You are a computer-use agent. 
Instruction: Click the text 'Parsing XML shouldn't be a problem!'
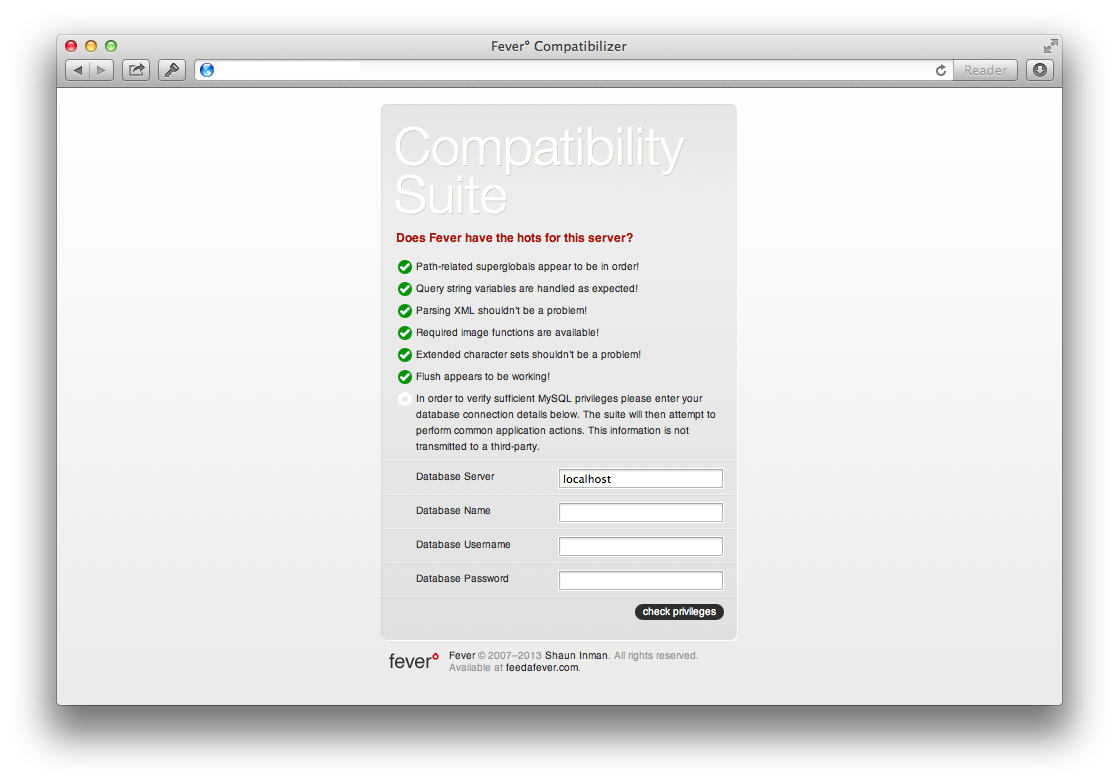(x=502, y=310)
